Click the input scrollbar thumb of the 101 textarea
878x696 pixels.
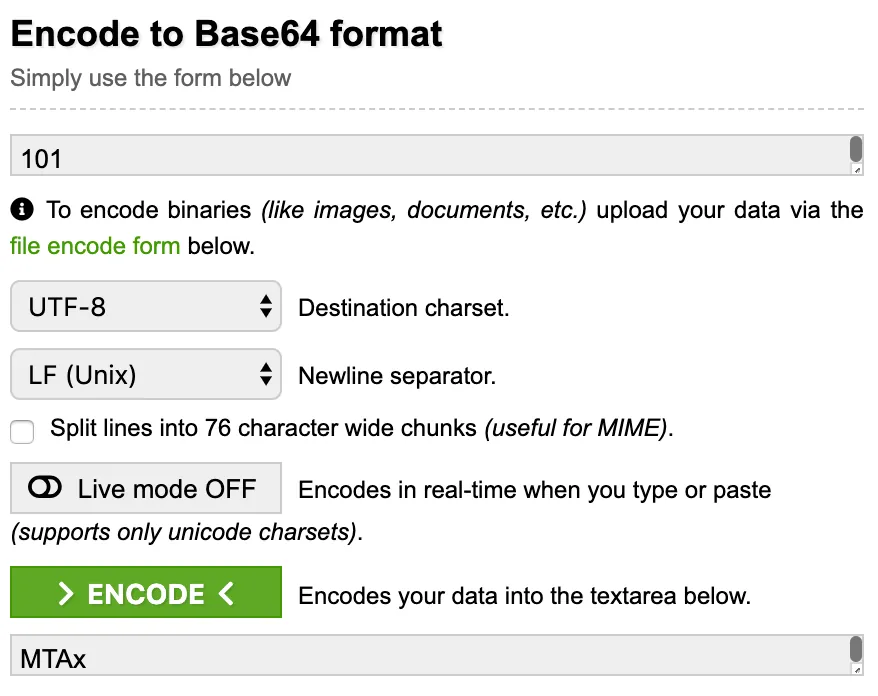pyautogui.click(x=856, y=149)
